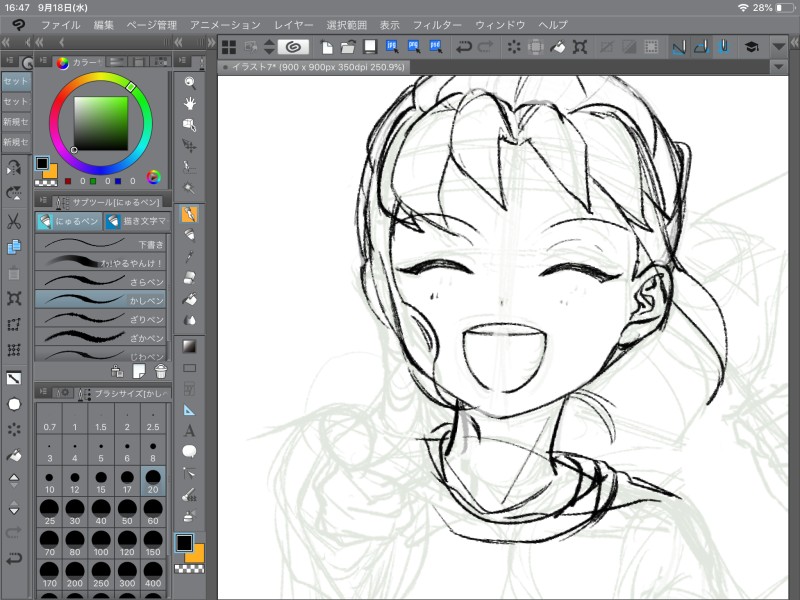The width and height of the screenshot is (800, 600).
Task: Open ウィンドウ menu
Action: [500, 25]
